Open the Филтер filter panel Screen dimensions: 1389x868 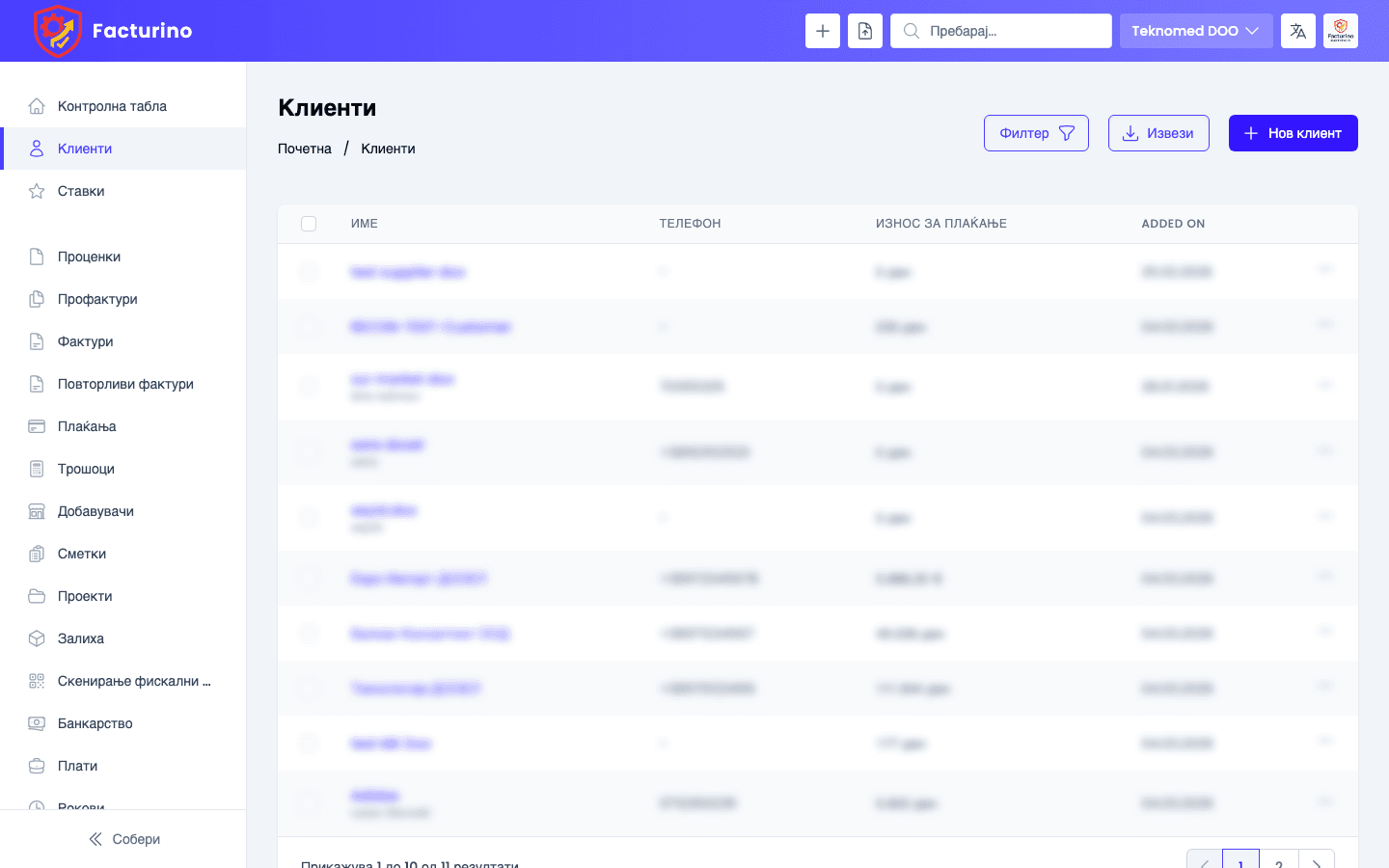click(1035, 133)
